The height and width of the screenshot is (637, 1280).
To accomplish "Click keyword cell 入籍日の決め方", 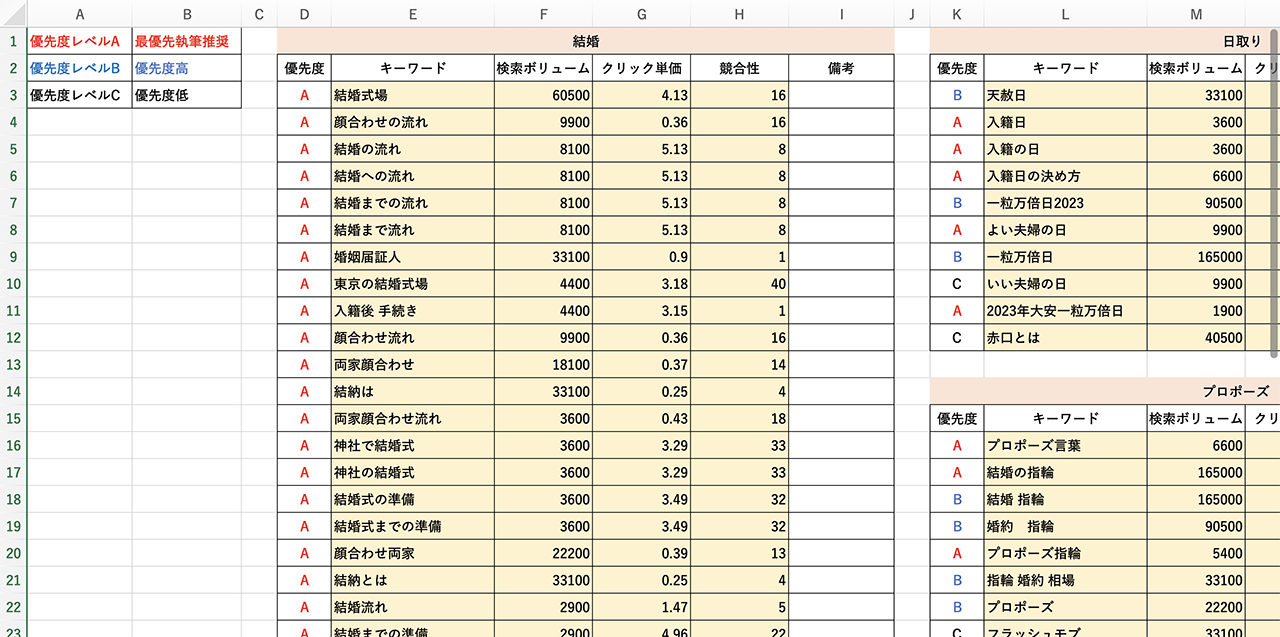I will pos(1065,176).
